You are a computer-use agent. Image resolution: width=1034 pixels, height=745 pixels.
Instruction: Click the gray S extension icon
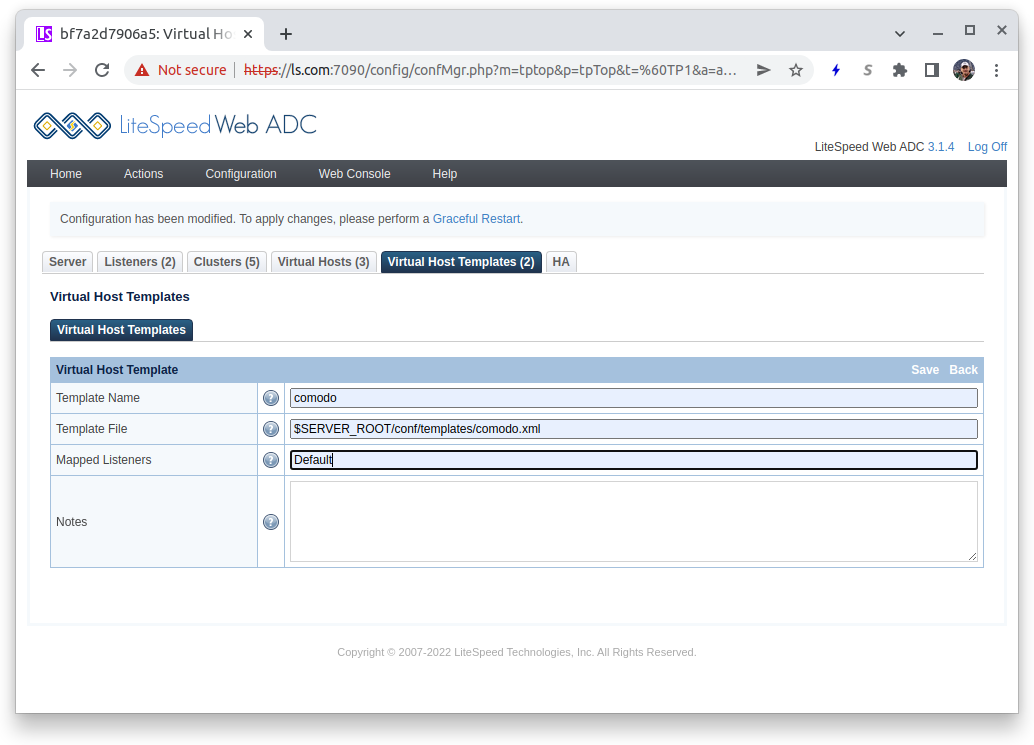(868, 70)
